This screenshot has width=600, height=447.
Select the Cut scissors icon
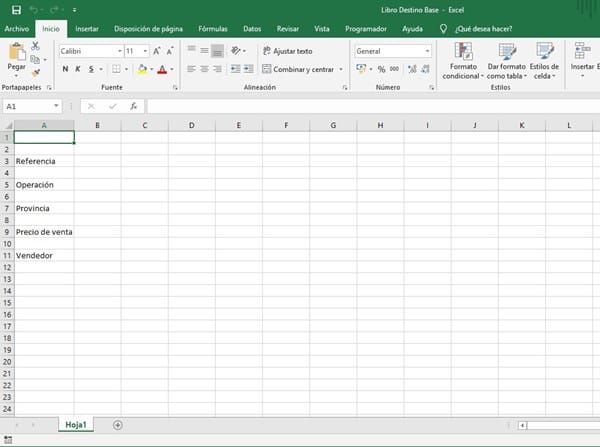click(37, 47)
